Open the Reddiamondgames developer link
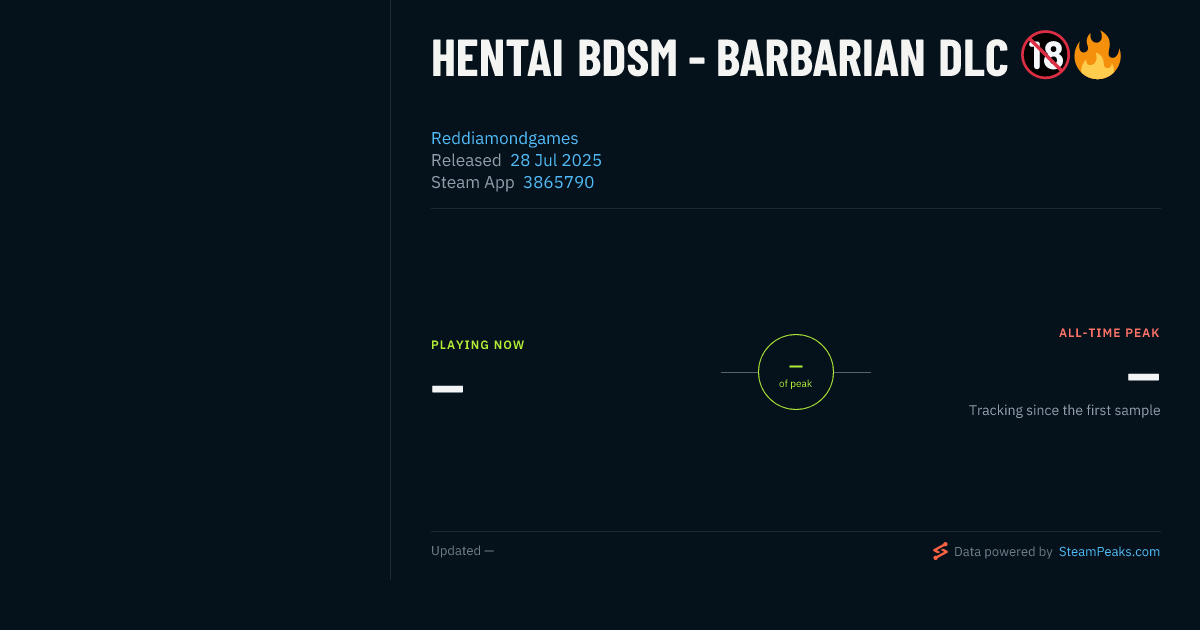 coord(504,138)
